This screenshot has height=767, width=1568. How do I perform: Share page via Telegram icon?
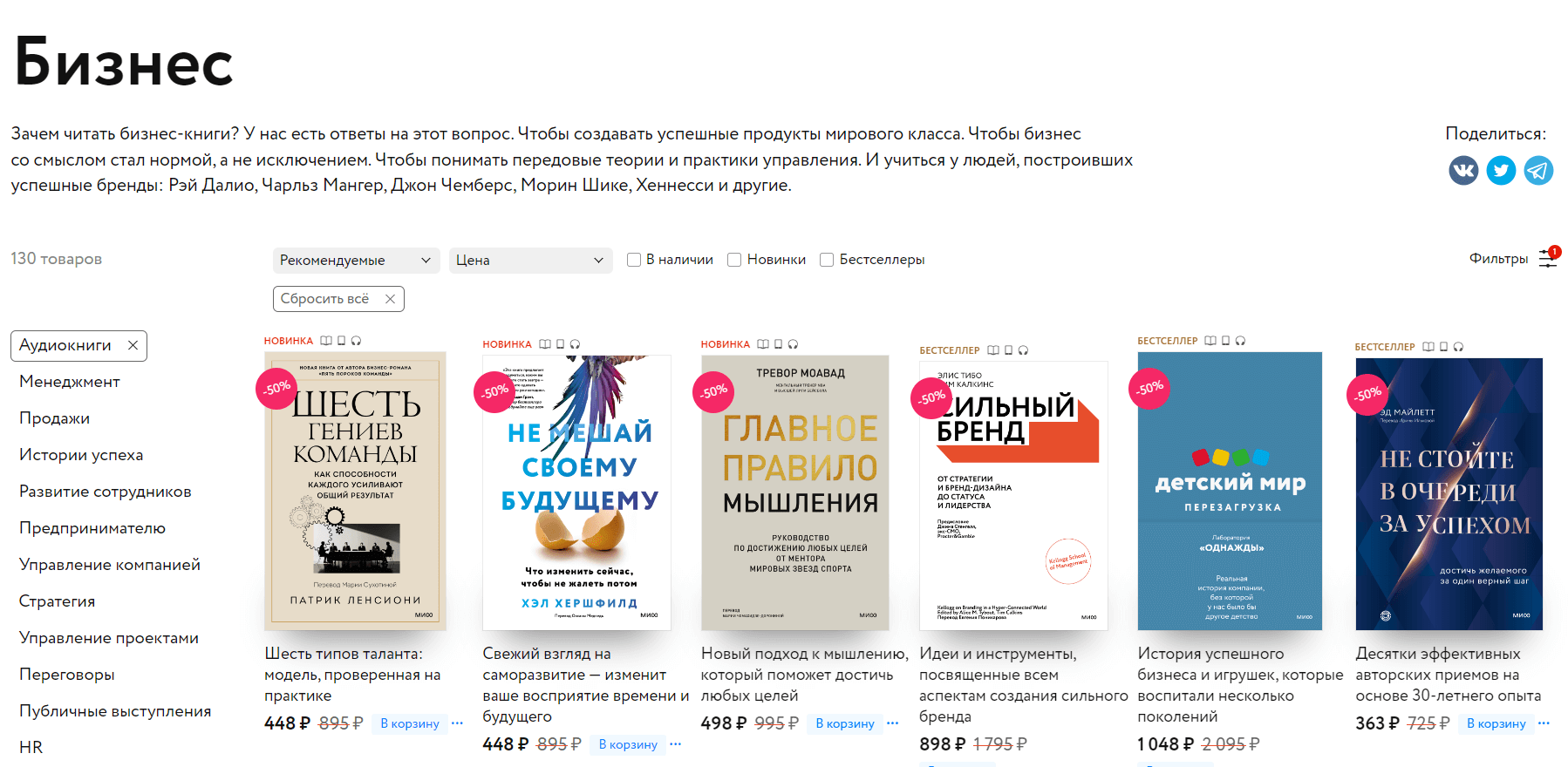(1538, 170)
